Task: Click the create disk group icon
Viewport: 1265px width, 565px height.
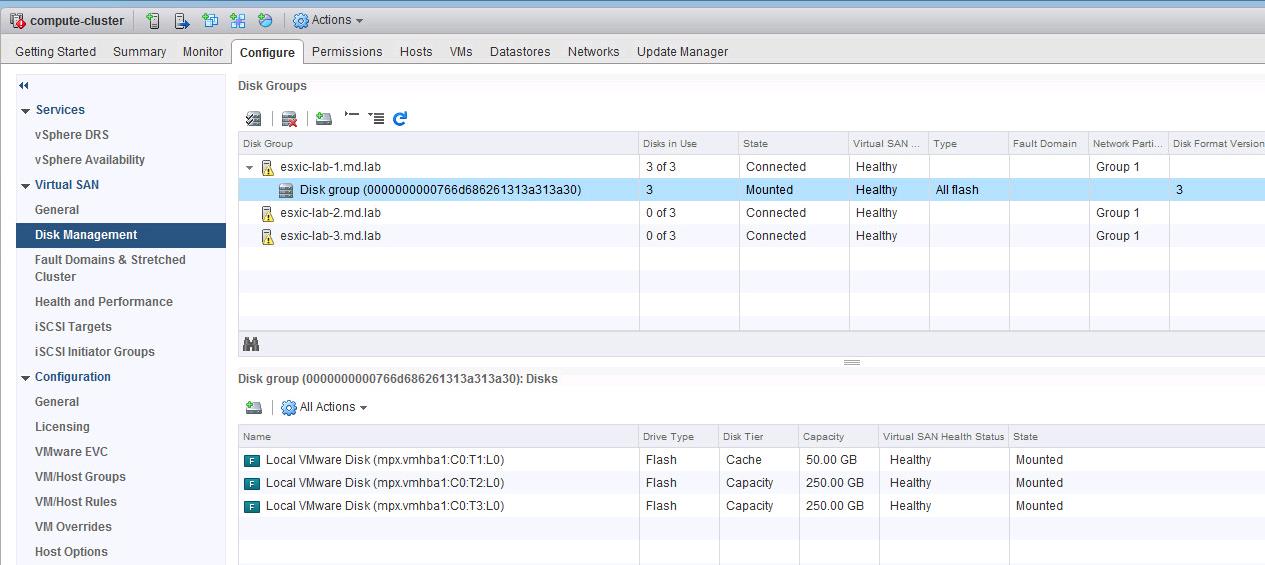Action: pos(323,118)
